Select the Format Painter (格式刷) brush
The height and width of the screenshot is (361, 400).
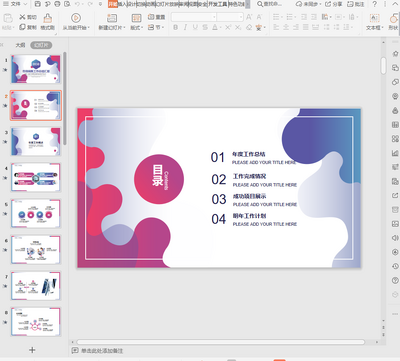tap(48, 18)
